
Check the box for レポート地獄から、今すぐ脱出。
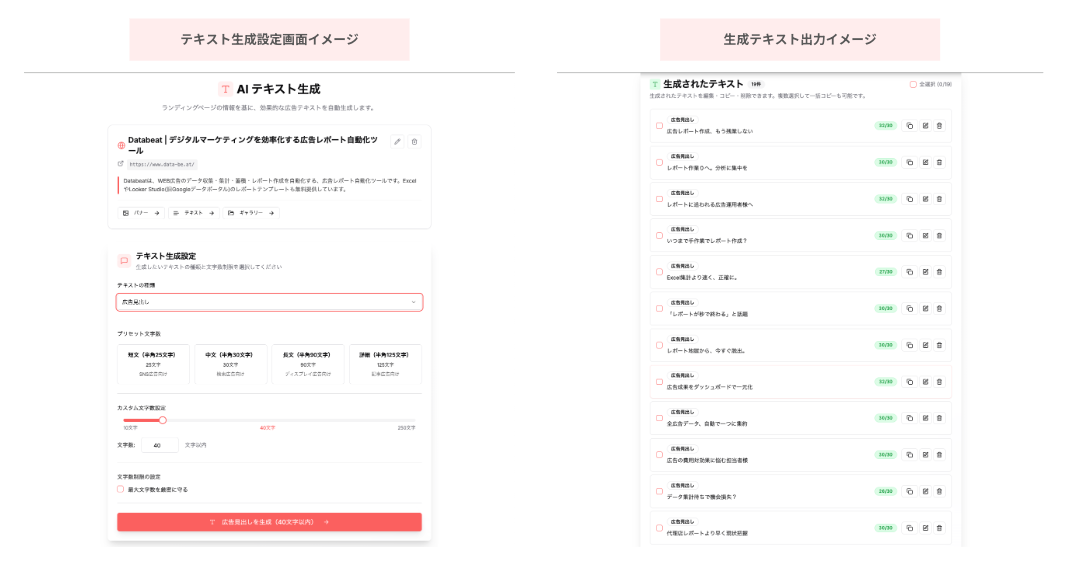pos(659,345)
